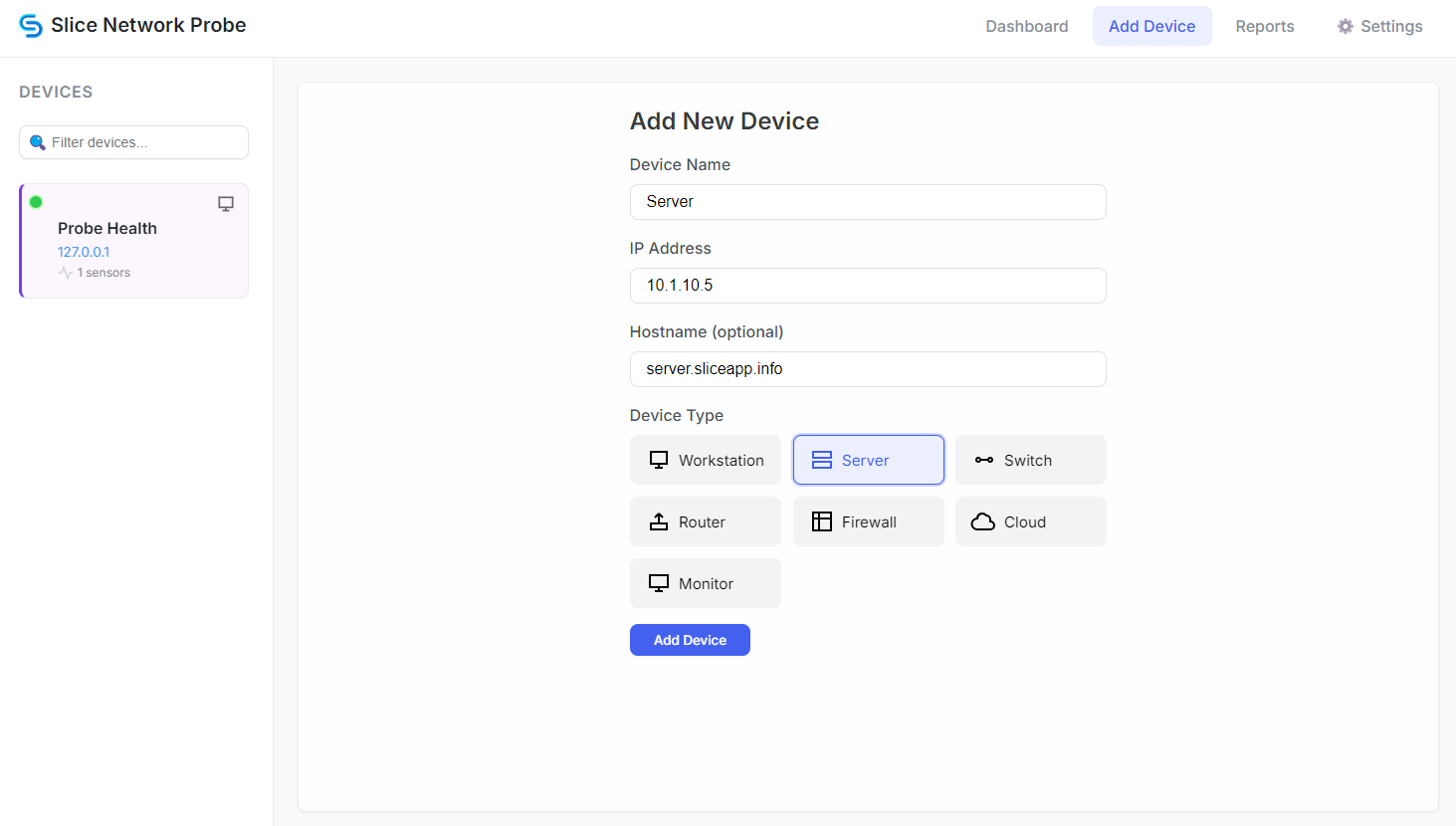Click inside the Device Name field
The height and width of the screenshot is (826, 1456).
coord(867,201)
